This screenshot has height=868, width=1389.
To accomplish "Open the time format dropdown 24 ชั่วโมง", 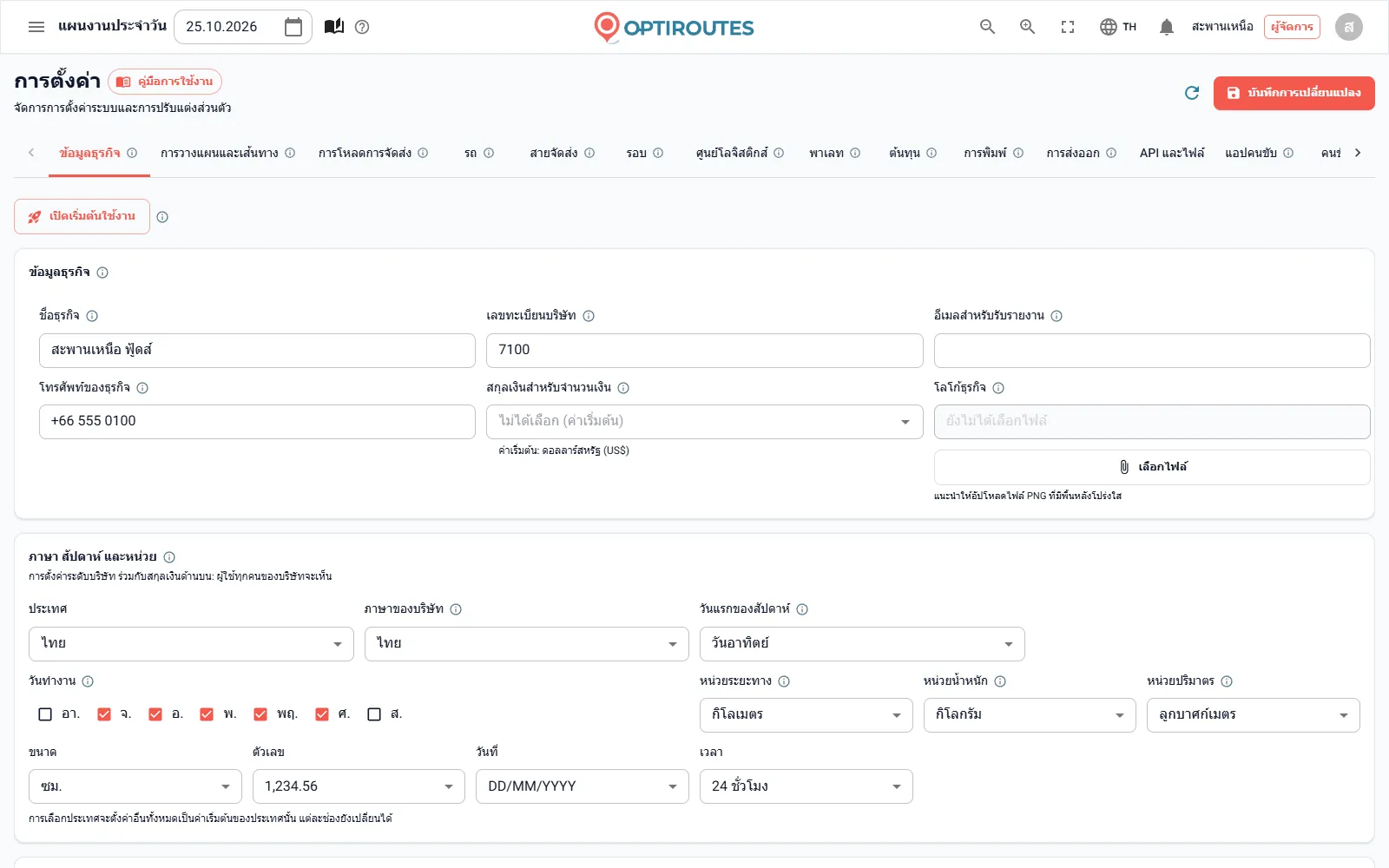I will tap(806, 786).
